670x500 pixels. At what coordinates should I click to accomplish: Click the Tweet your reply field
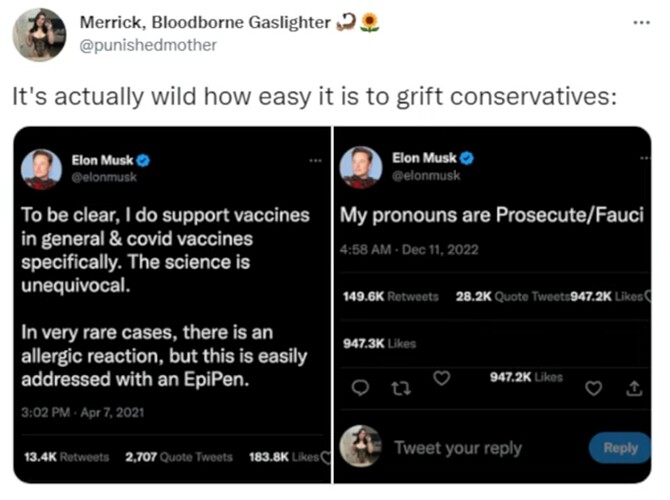tap(458, 448)
